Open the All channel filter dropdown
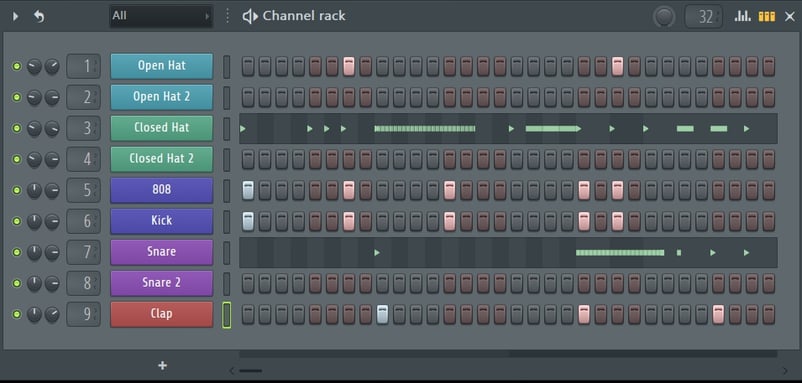This screenshot has width=802, height=383. 161,16
